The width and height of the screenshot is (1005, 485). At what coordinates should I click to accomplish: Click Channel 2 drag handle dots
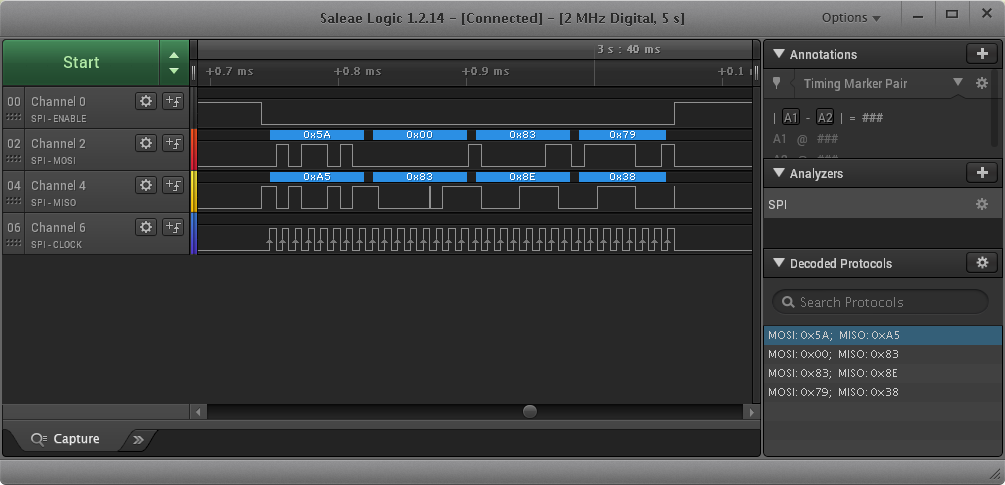coord(13,160)
